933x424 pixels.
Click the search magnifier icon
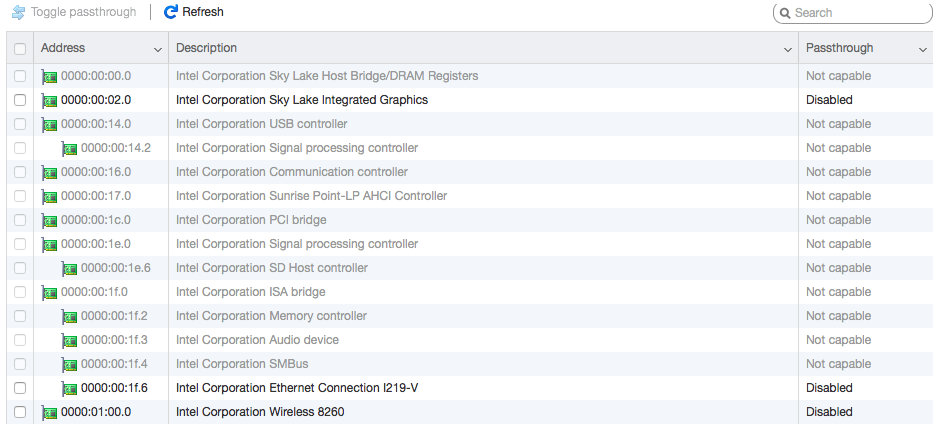(785, 13)
